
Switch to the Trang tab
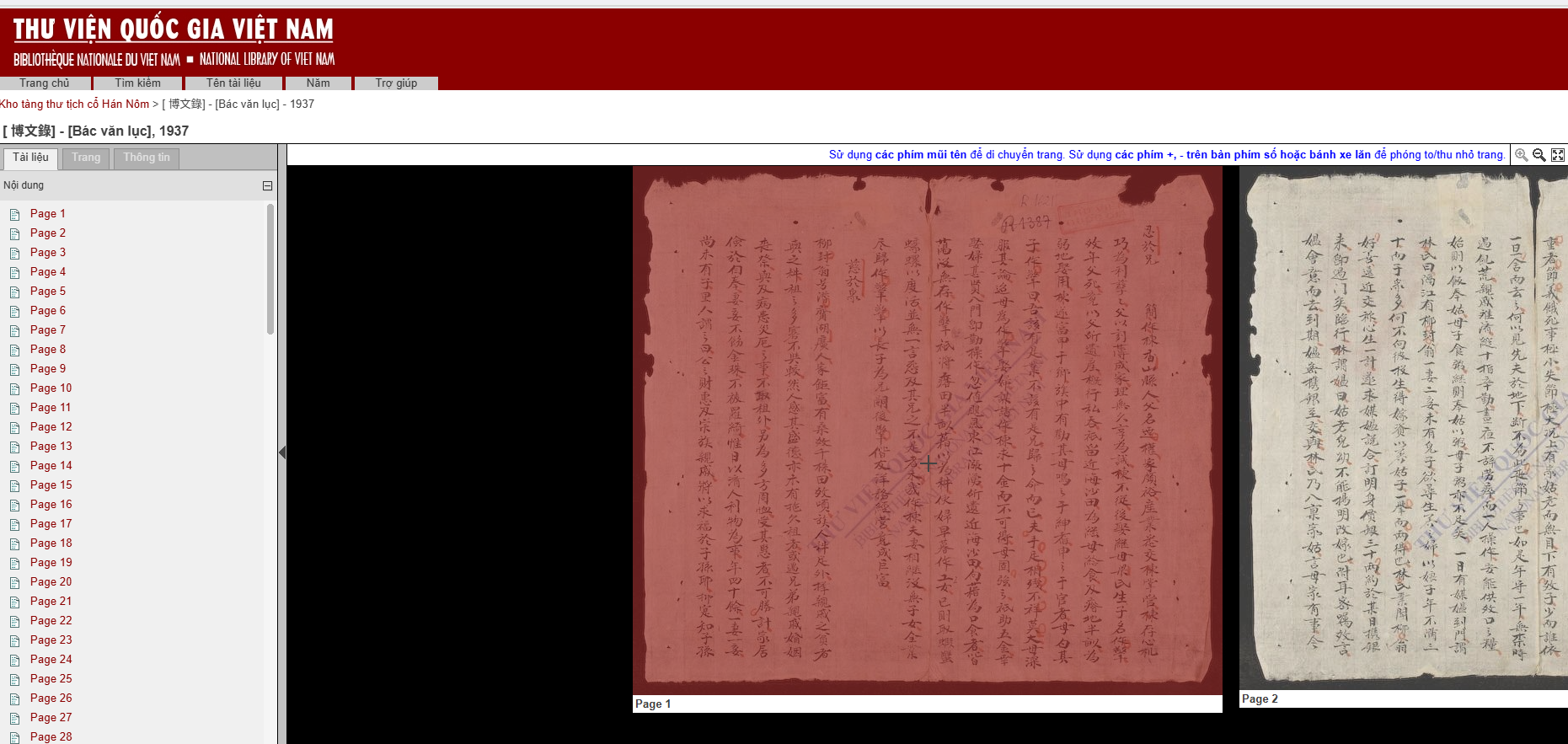point(86,158)
